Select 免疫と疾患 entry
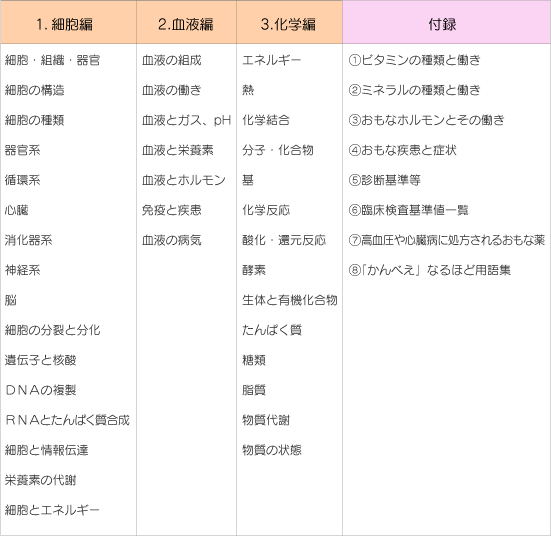Viewport: 551px width, 536px height. [171, 210]
